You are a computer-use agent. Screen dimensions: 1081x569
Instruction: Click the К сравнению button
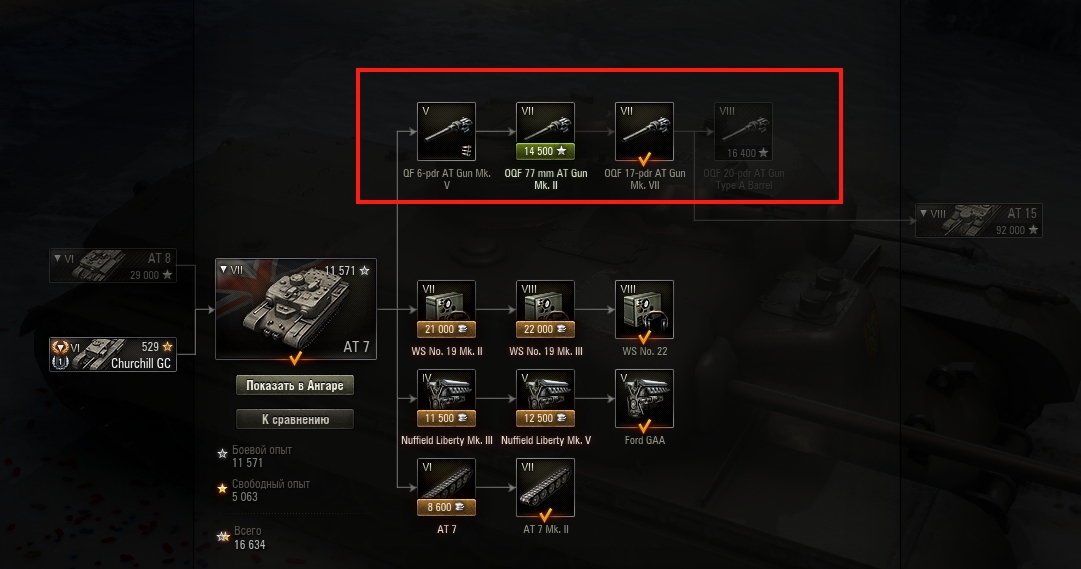click(295, 419)
